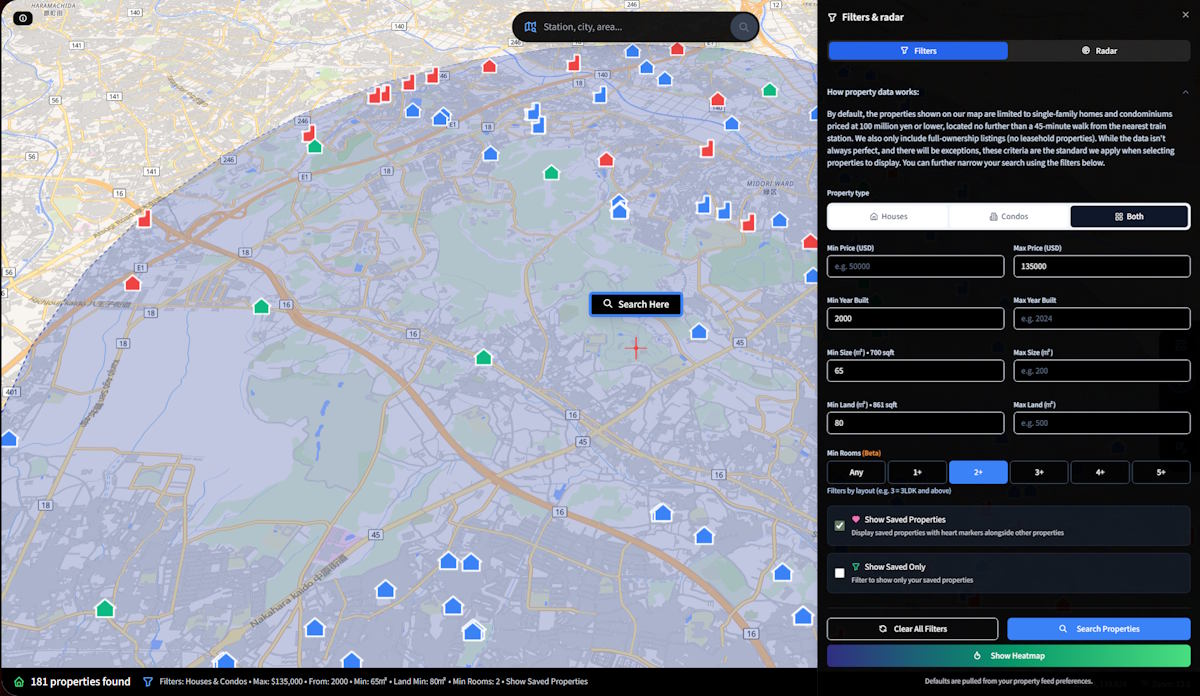Click the map icon in the search bar
The width and height of the screenshot is (1200, 696).
530,27
